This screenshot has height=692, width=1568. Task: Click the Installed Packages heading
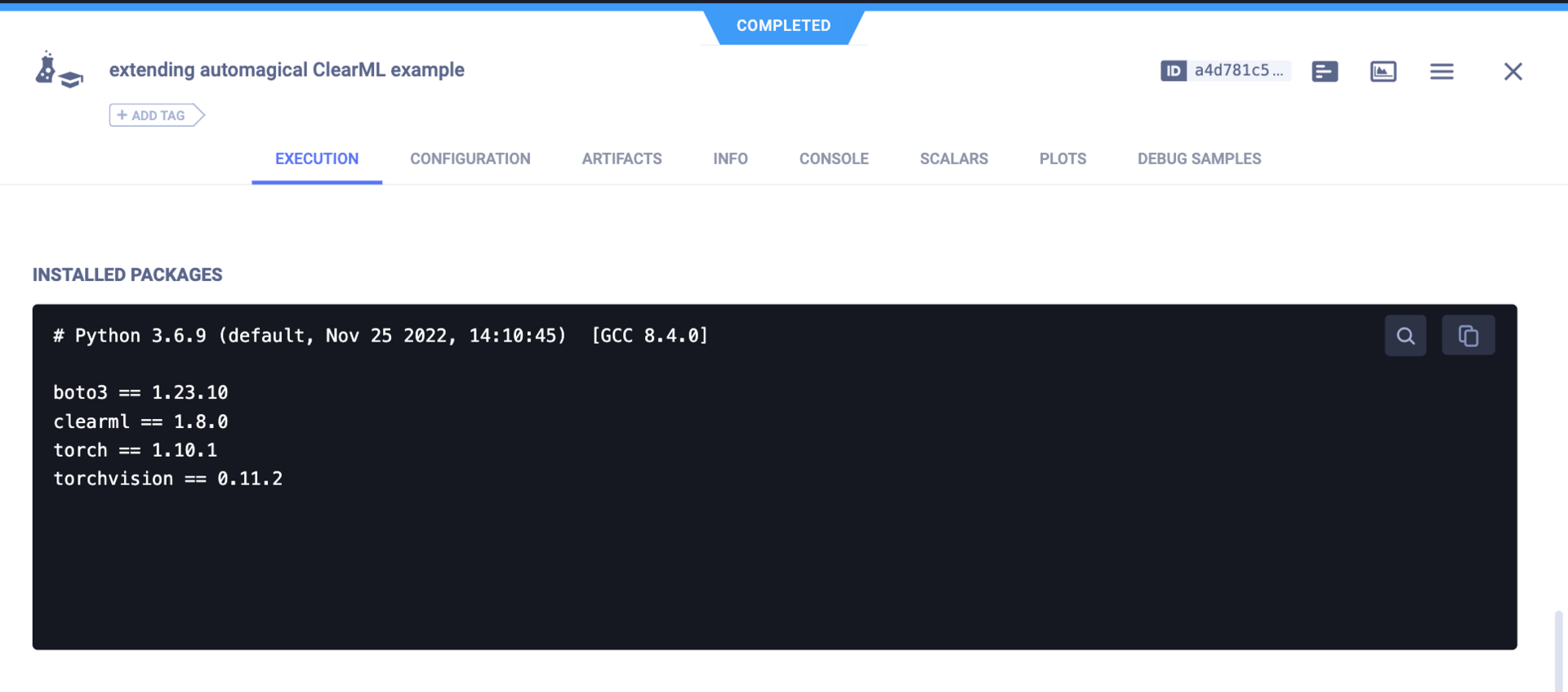[127, 275]
